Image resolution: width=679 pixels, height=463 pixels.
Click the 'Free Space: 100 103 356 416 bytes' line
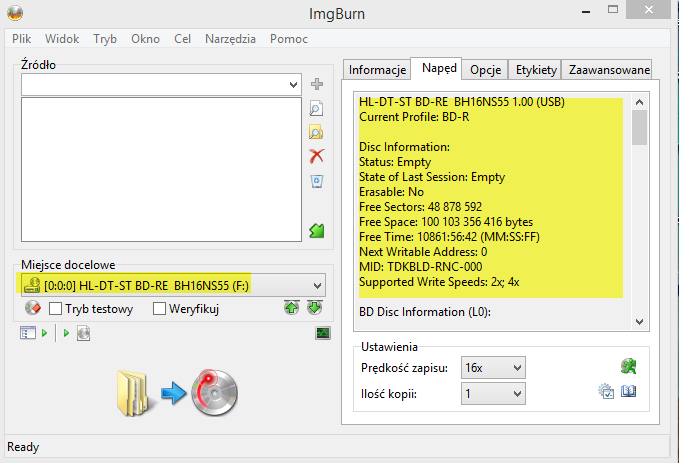(x=446, y=222)
